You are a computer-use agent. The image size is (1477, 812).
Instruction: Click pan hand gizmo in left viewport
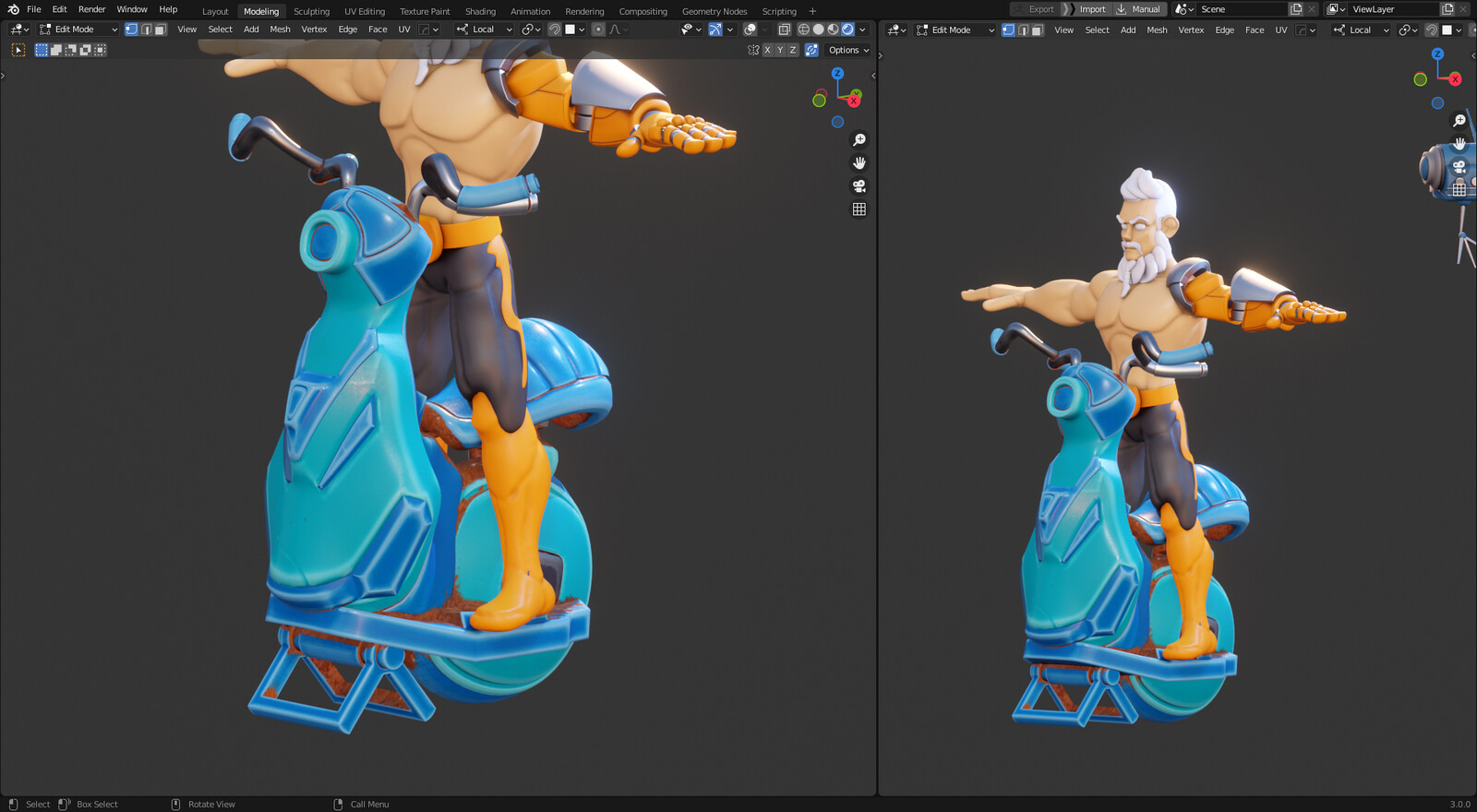pos(859,162)
